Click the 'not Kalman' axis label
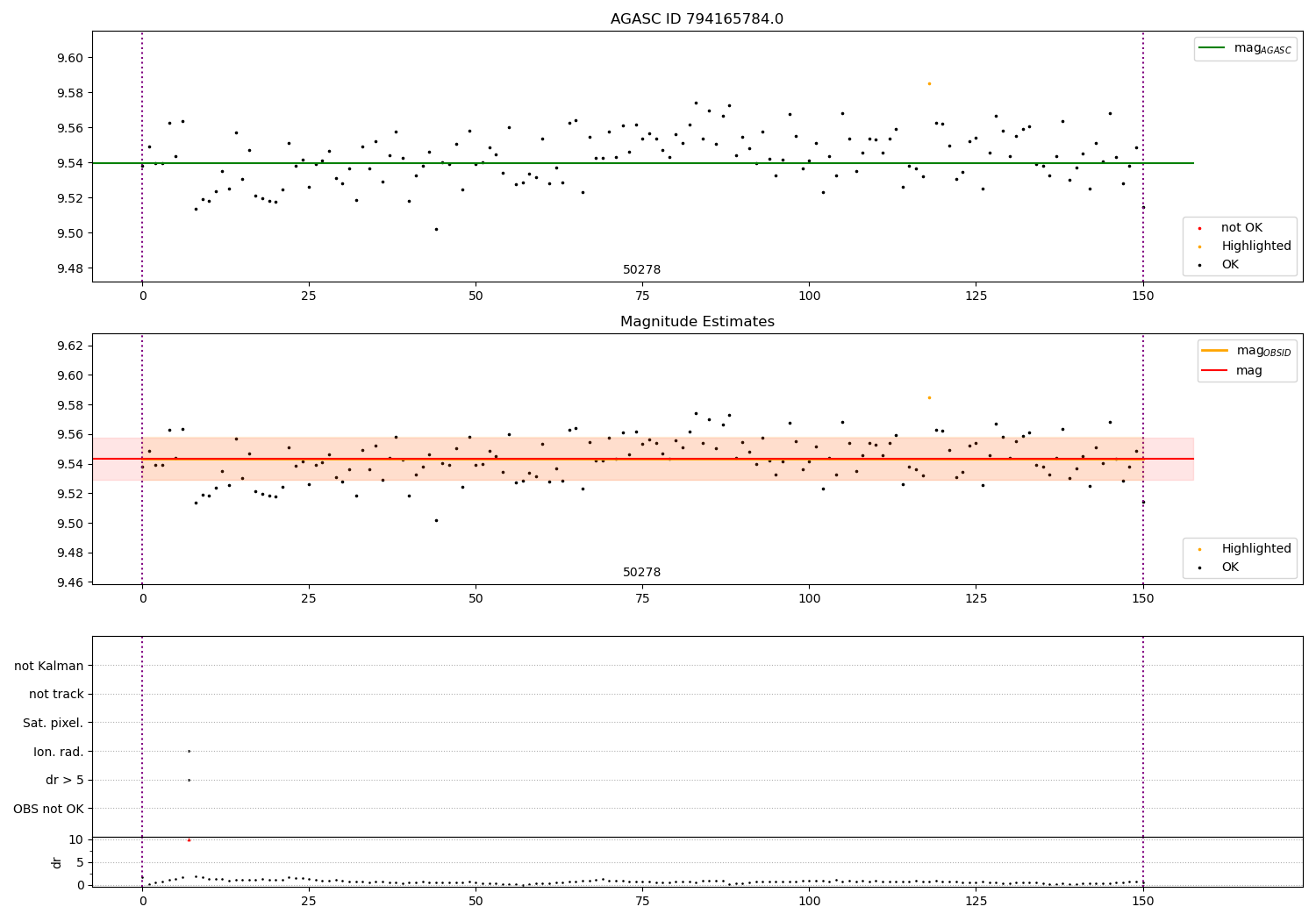1316x921 pixels. pos(49,666)
